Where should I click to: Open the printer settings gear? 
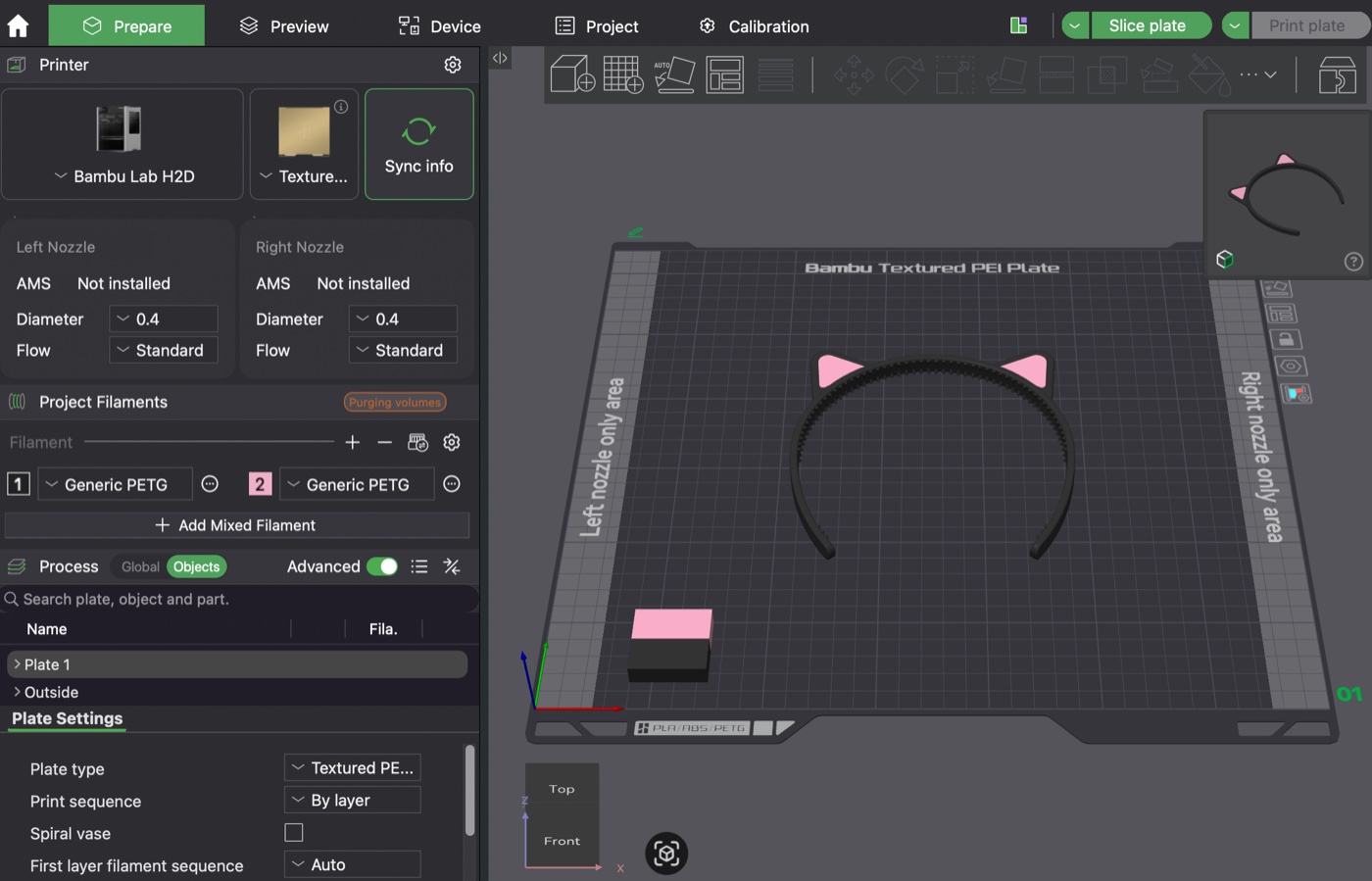click(453, 65)
